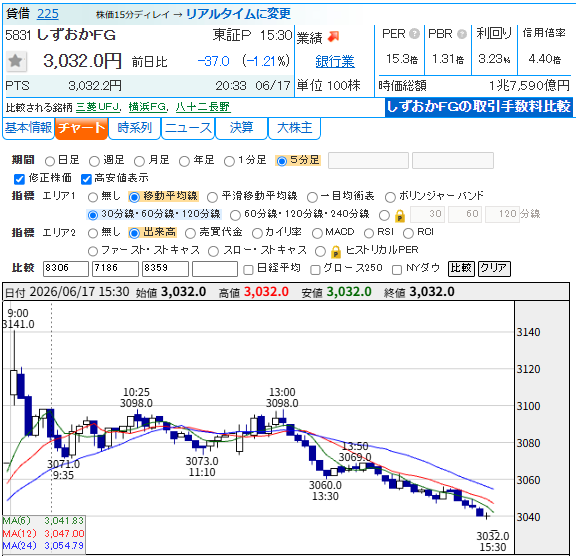Image resolution: width=576 pixels, height=556 pixels.
Task: Click the second empty period date field
Action: point(453,161)
